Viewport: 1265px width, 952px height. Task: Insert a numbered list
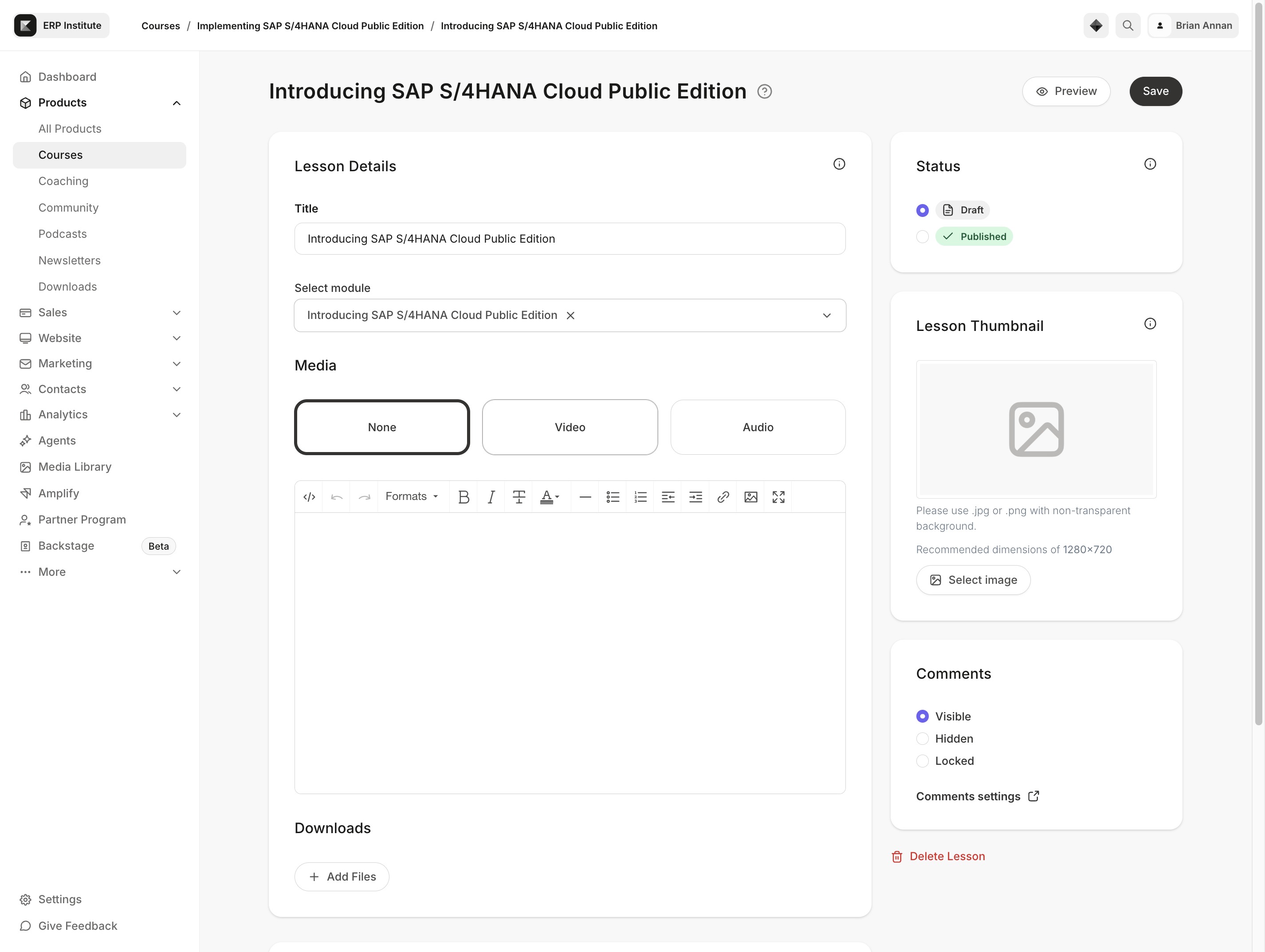click(x=640, y=496)
